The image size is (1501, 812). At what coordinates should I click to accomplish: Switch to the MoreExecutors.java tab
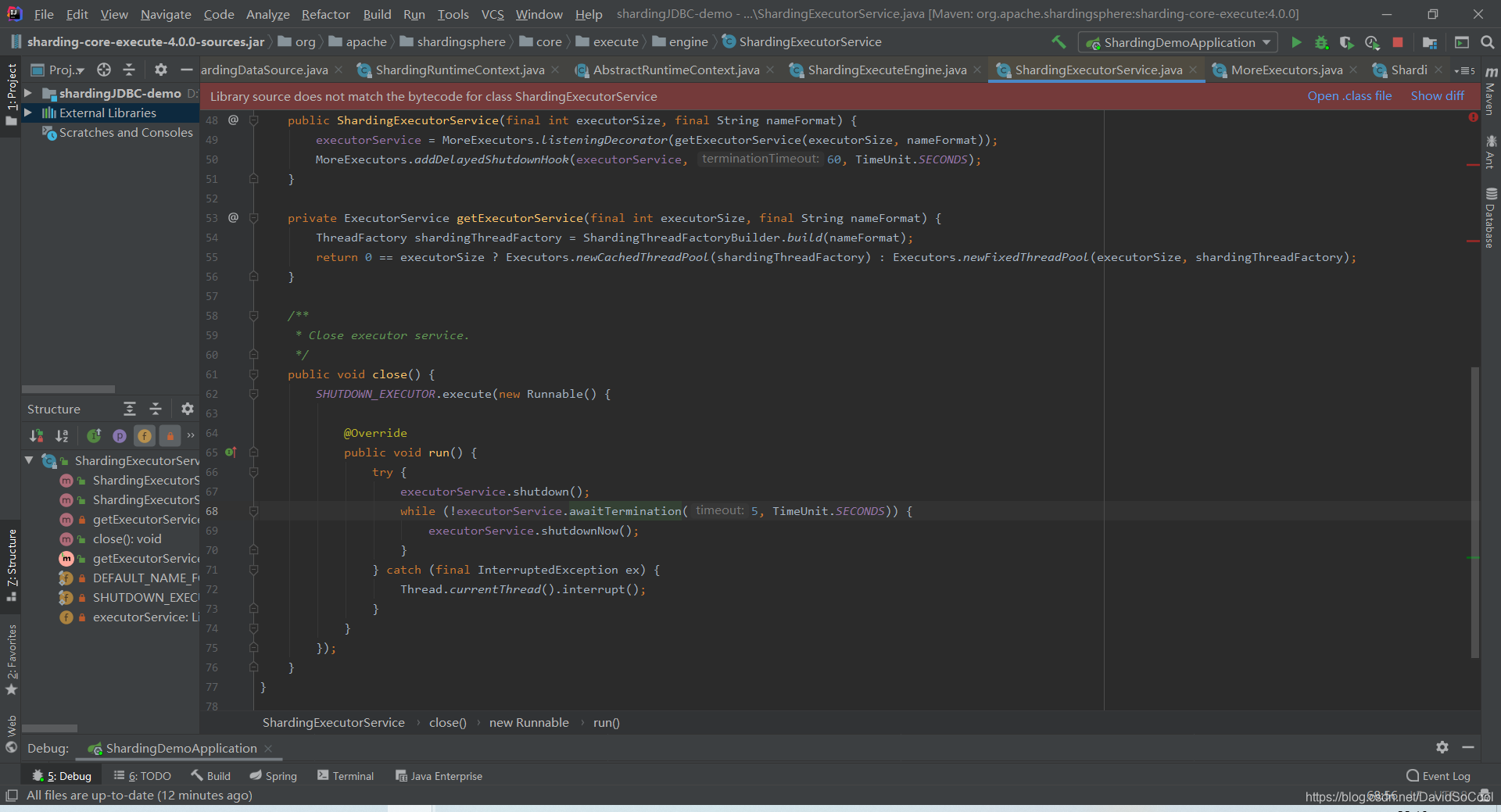(x=1287, y=70)
